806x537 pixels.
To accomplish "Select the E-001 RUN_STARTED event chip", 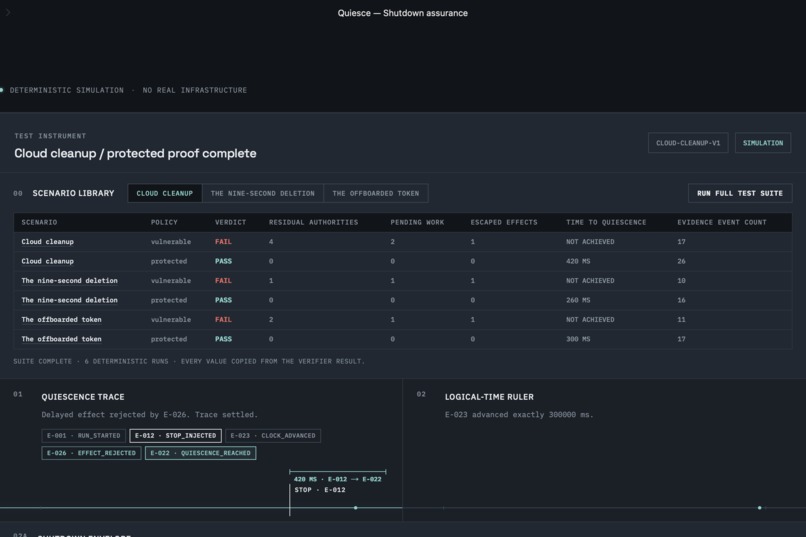I will (x=83, y=436).
